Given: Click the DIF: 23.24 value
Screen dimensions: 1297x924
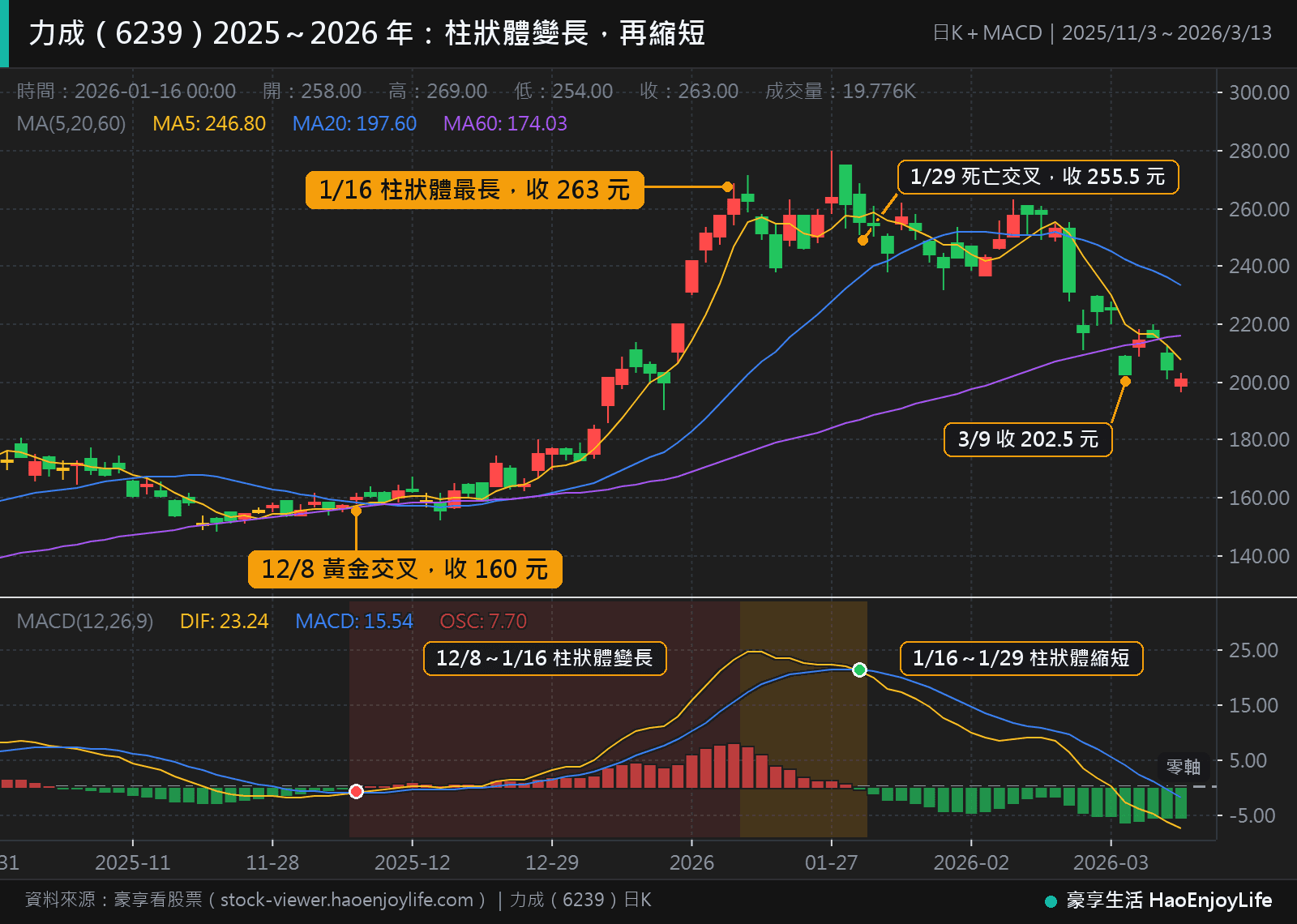Looking at the screenshot, I should [x=224, y=621].
